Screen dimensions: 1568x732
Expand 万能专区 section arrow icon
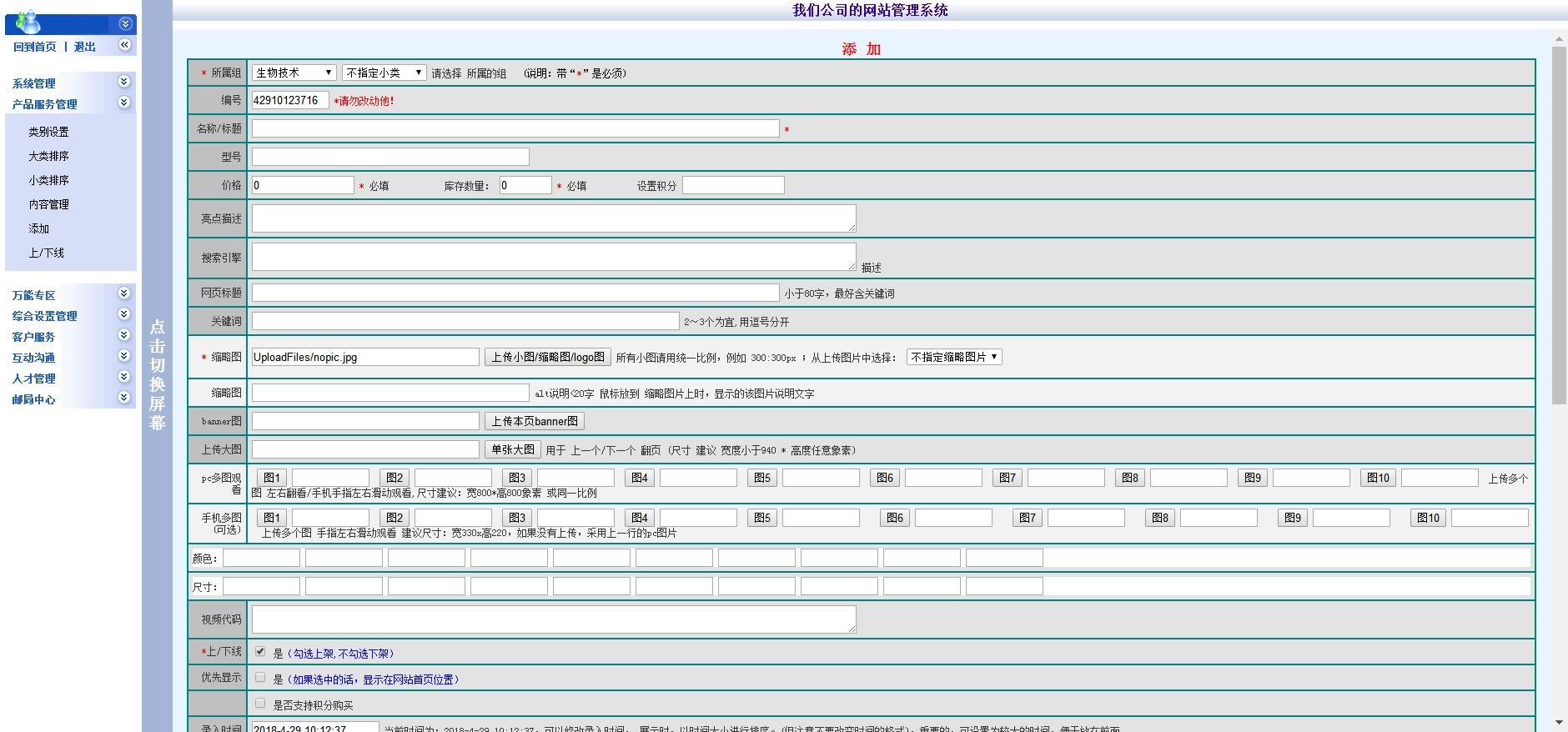[x=123, y=293]
